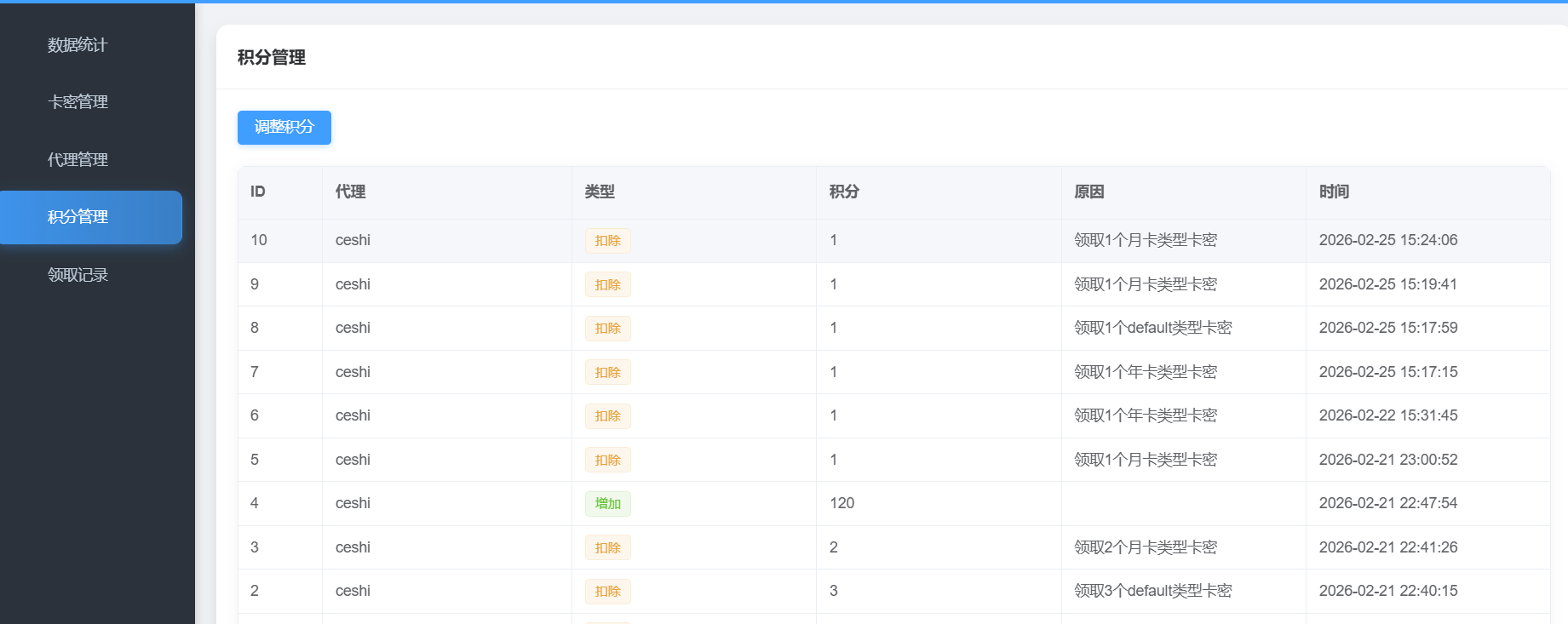Click the 代理 column header

click(x=350, y=192)
